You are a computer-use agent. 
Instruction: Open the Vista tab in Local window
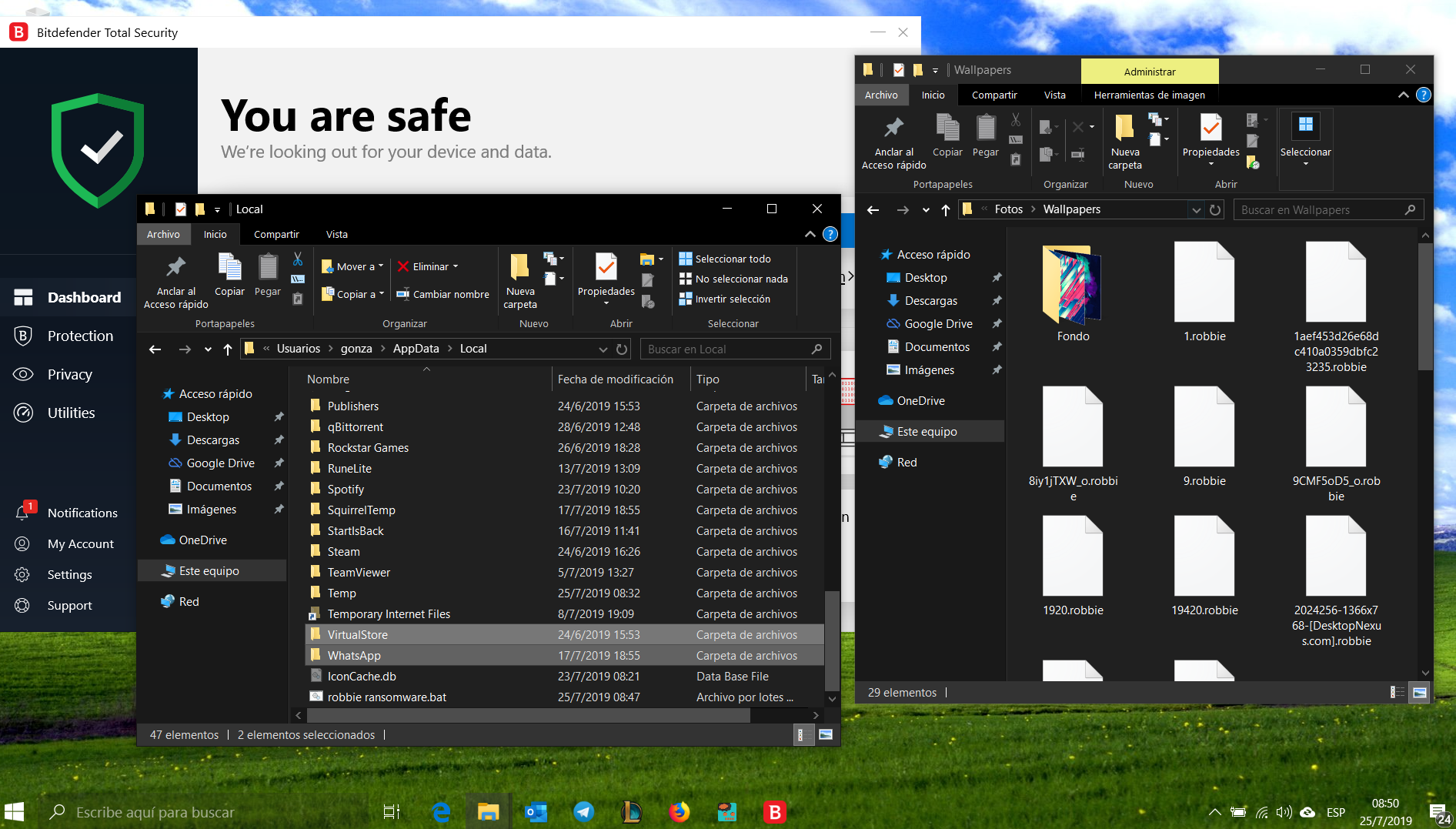[336, 234]
